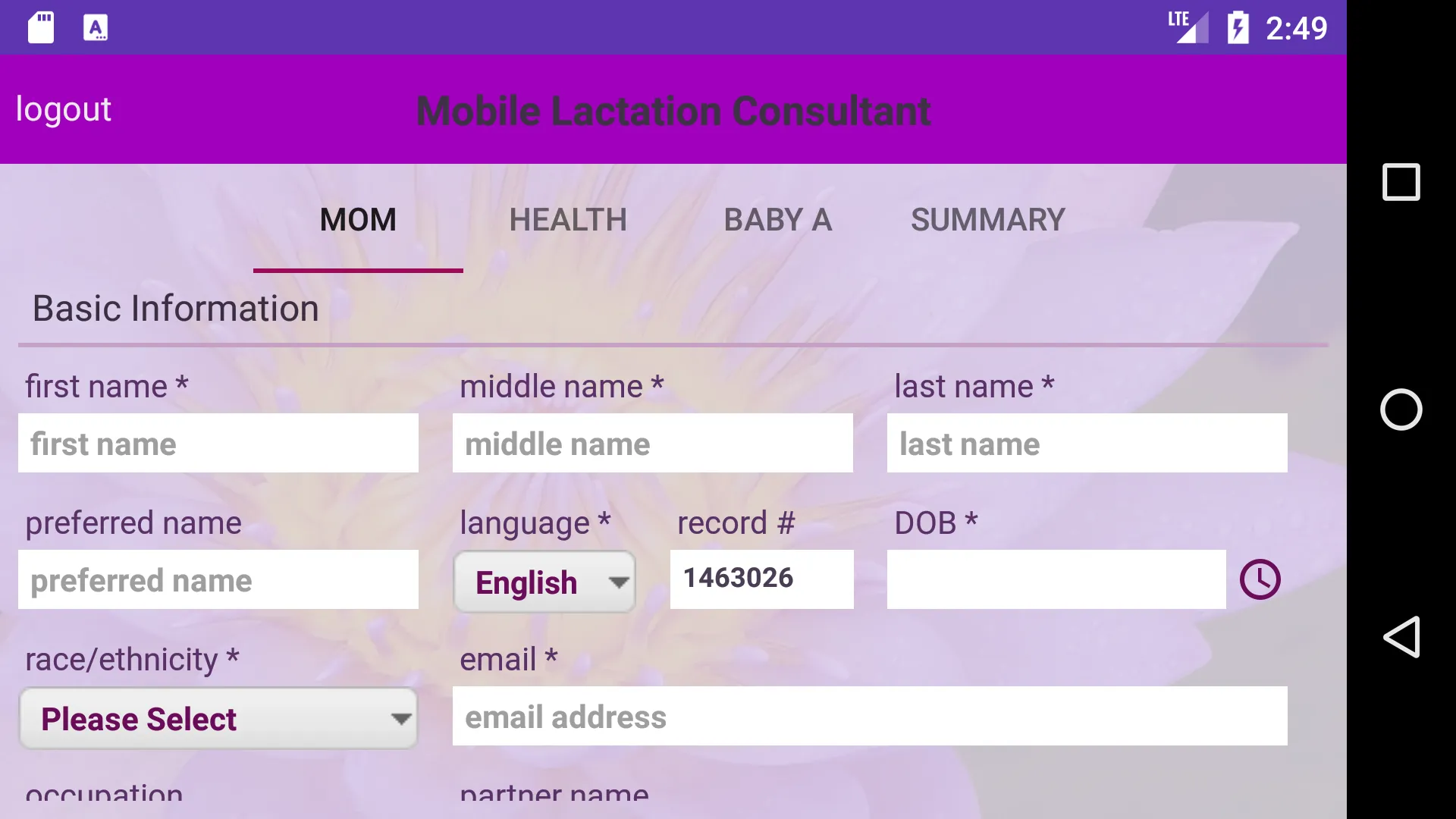This screenshot has height=819, width=1456.
Task: Open the SUMMARY tab
Action: pos(987,220)
